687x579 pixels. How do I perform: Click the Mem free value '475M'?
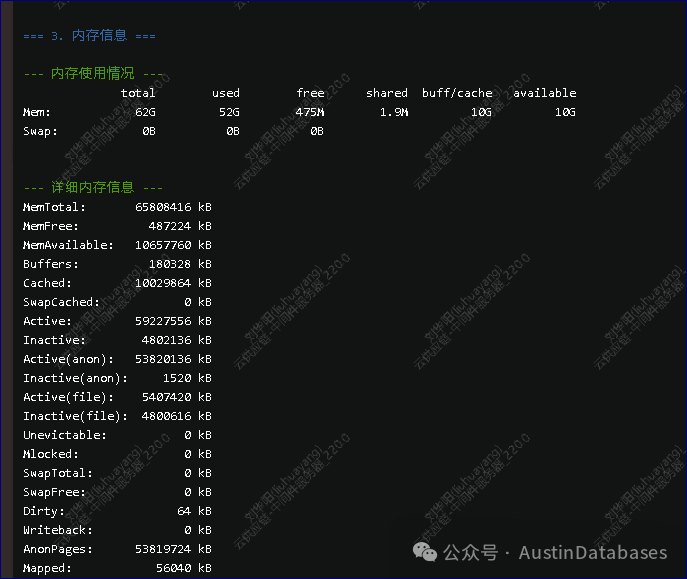point(310,112)
